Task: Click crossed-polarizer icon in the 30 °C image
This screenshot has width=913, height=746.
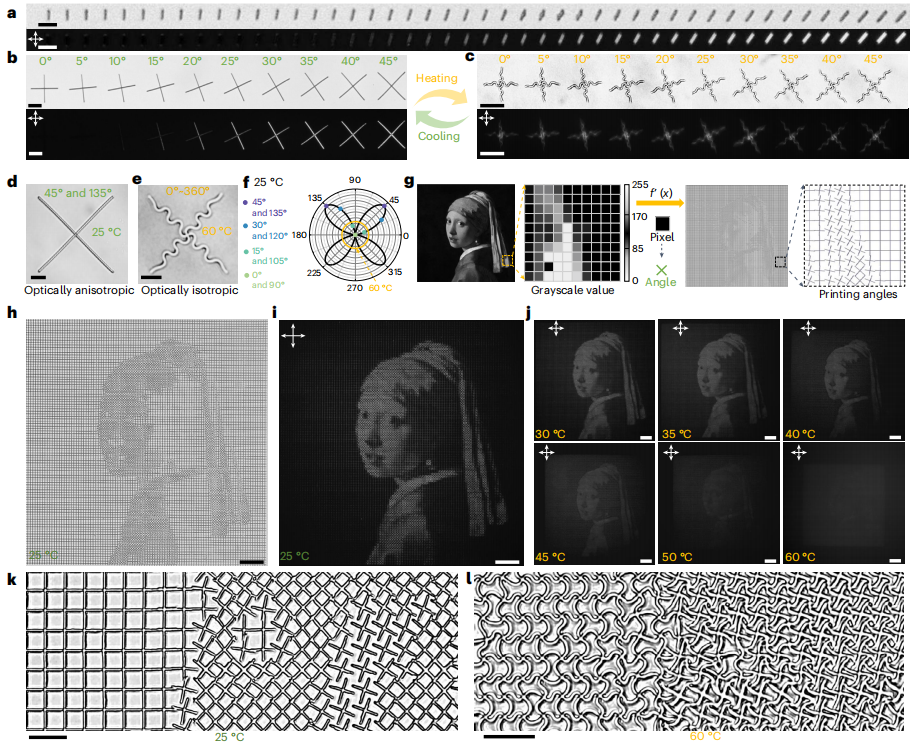Action: 555,329
